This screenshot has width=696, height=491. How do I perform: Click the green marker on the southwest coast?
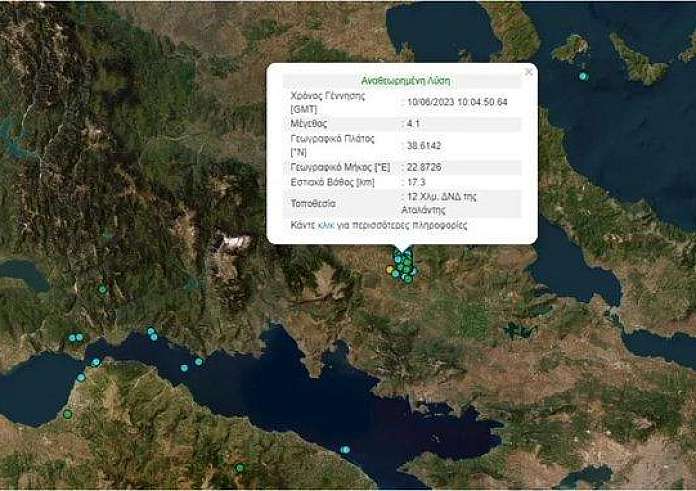[67, 414]
